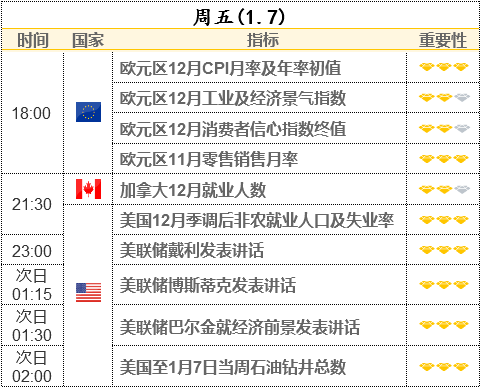
Task: Click the United States flag icon
Action: [x=88, y=292]
